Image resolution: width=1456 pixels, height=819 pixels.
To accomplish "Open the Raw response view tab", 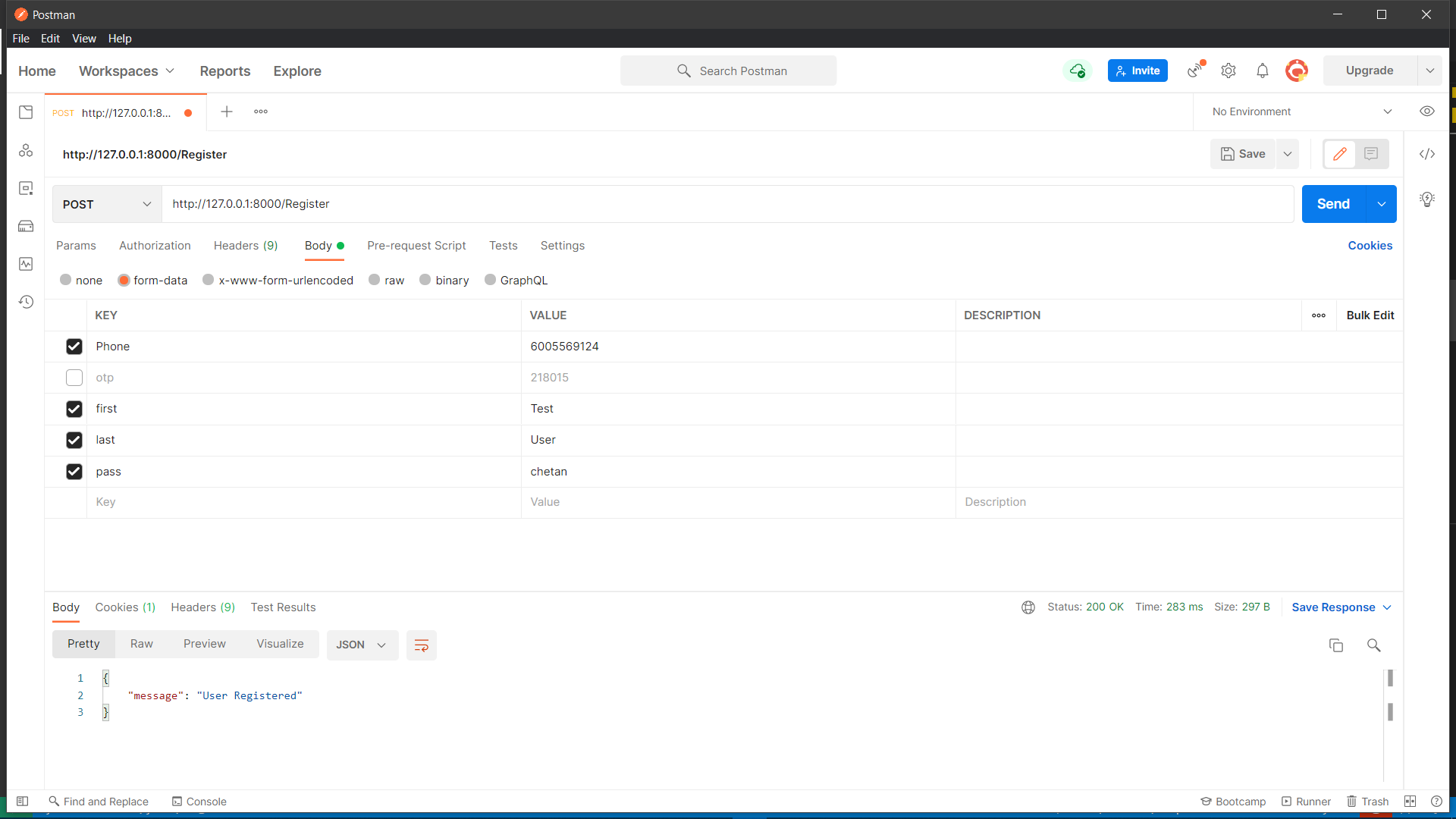I will click(141, 644).
